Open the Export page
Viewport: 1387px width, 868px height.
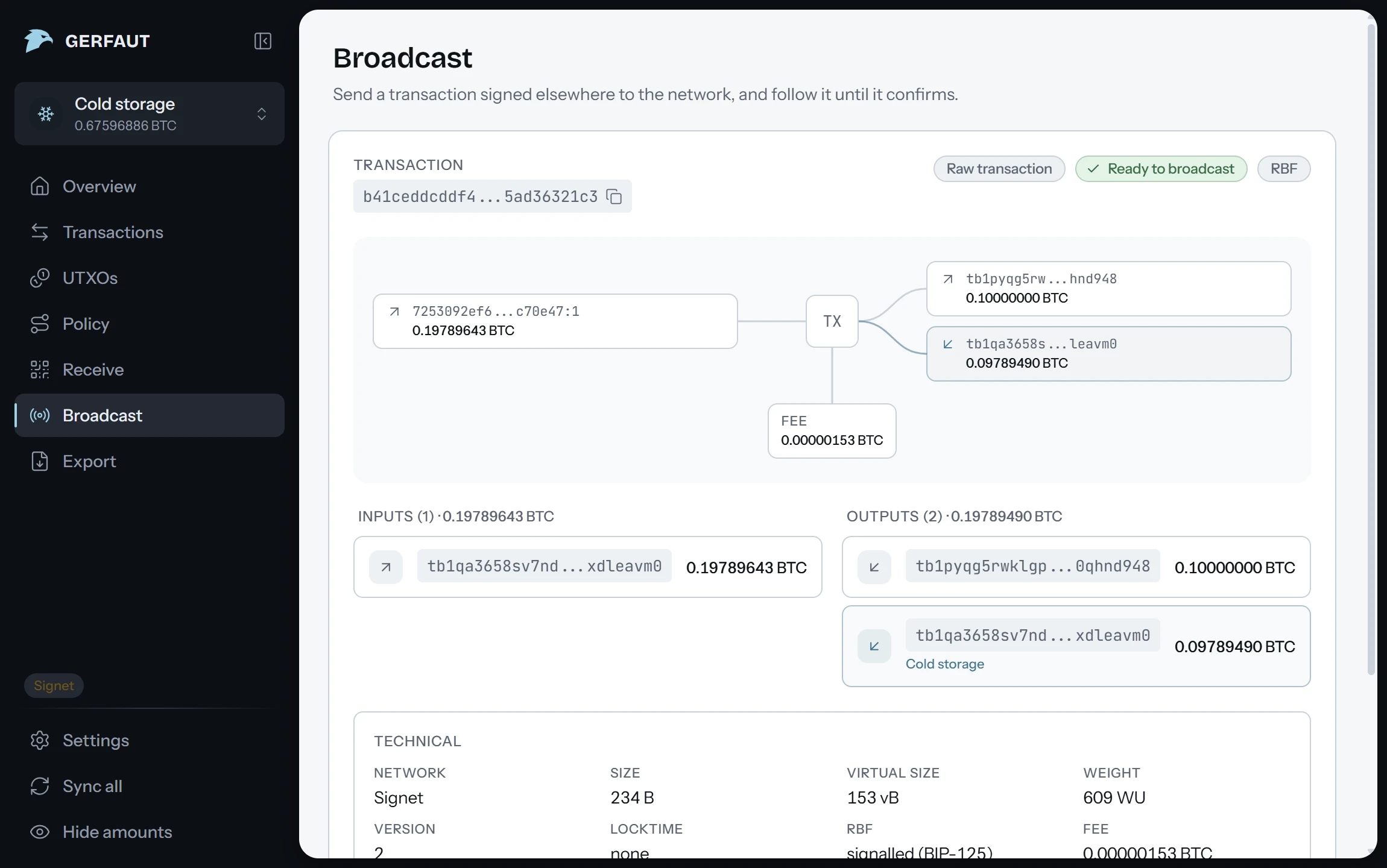tap(150, 461)
